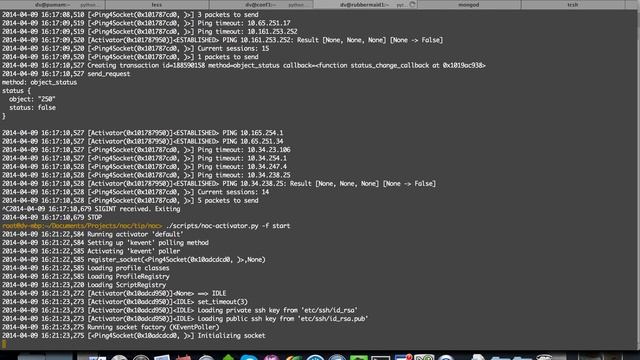Click the 'STOP' log line
The height and width of the screenshot is (360, 640).
(52, 218)
